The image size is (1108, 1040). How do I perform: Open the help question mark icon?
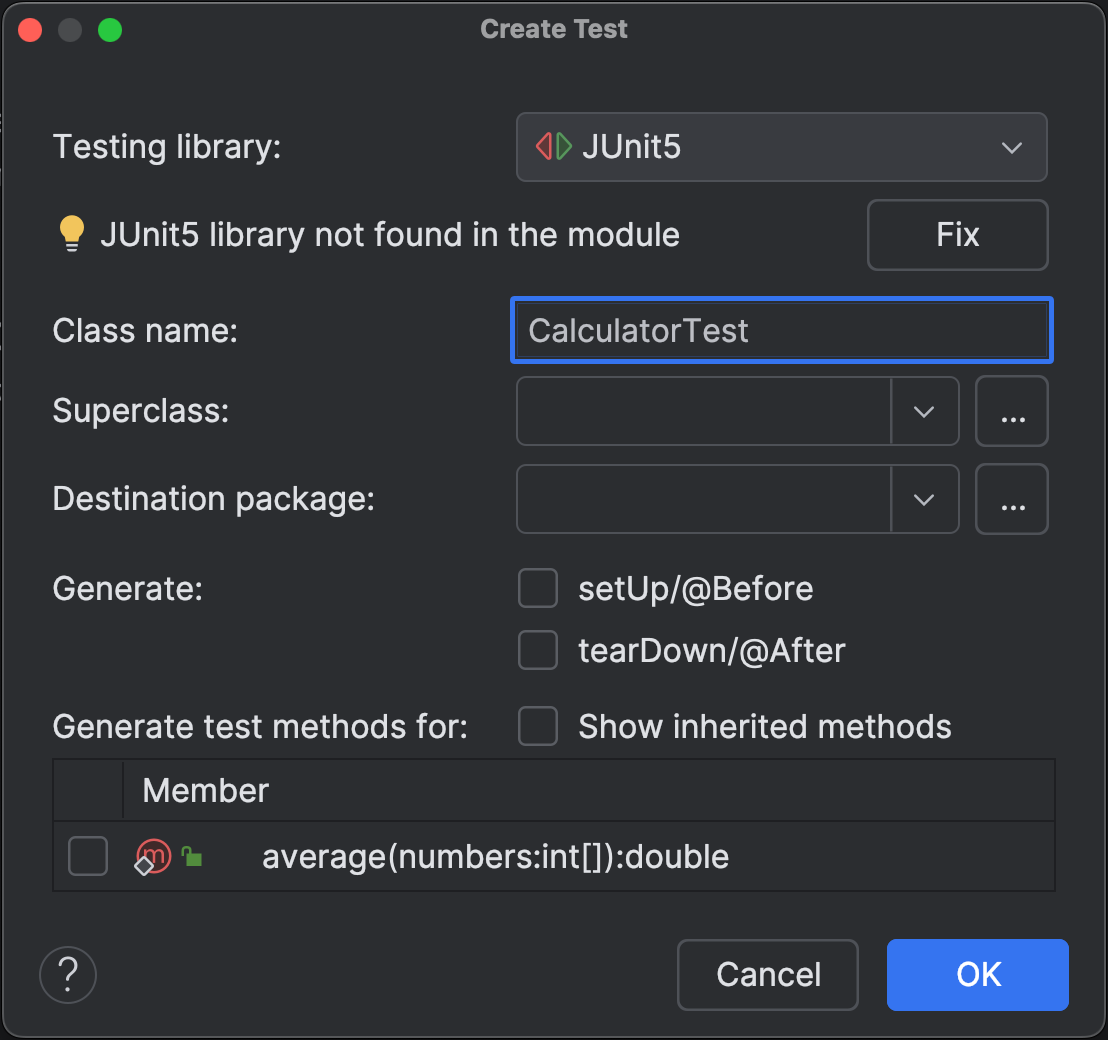tap(67, 975)
